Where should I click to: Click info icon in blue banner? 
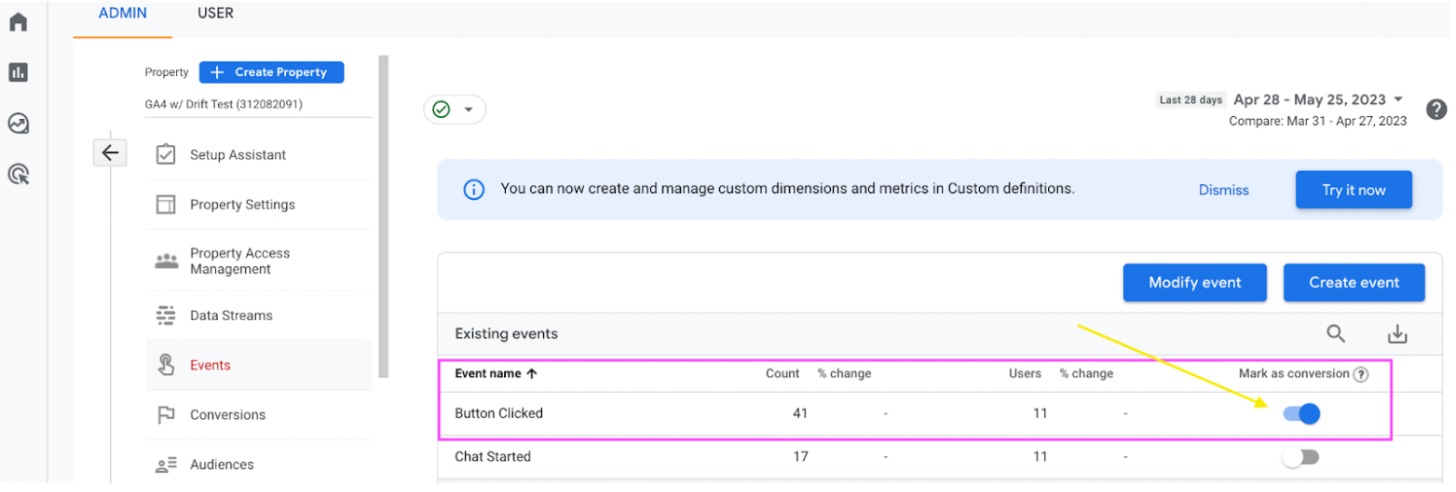pyautogui.click(x=474, y=189)
